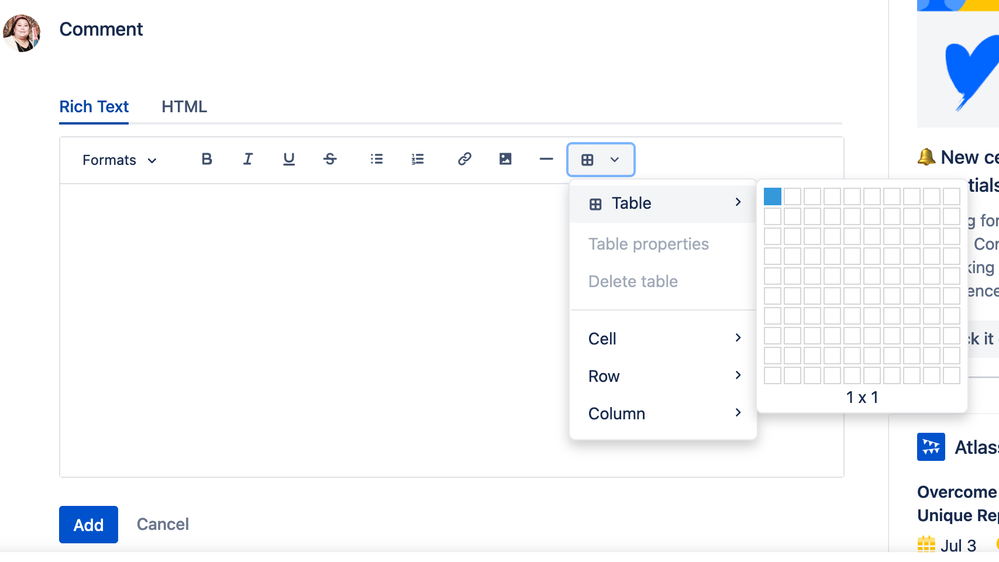Expand the Row submenu
Viewport: 999px width, 562px height.
click(663, 376)
